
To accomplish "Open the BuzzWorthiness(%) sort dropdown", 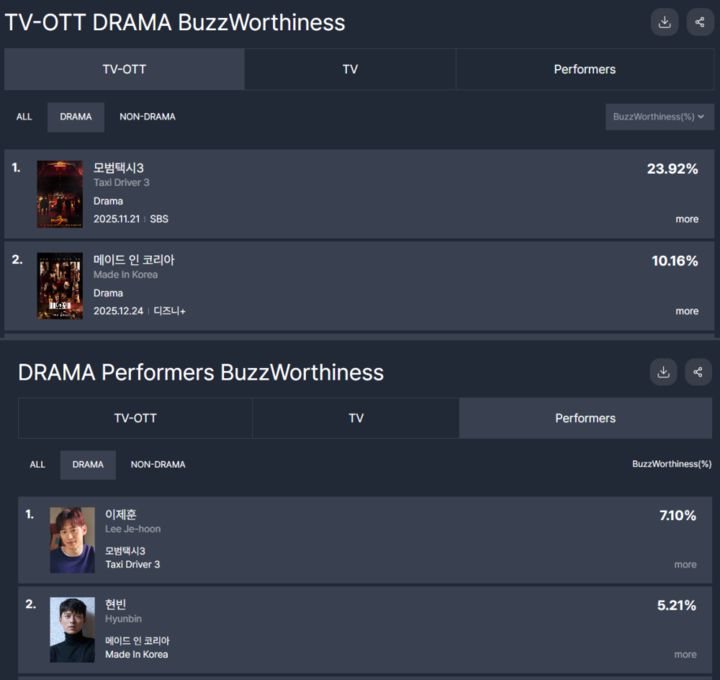I will click(659, 117).
